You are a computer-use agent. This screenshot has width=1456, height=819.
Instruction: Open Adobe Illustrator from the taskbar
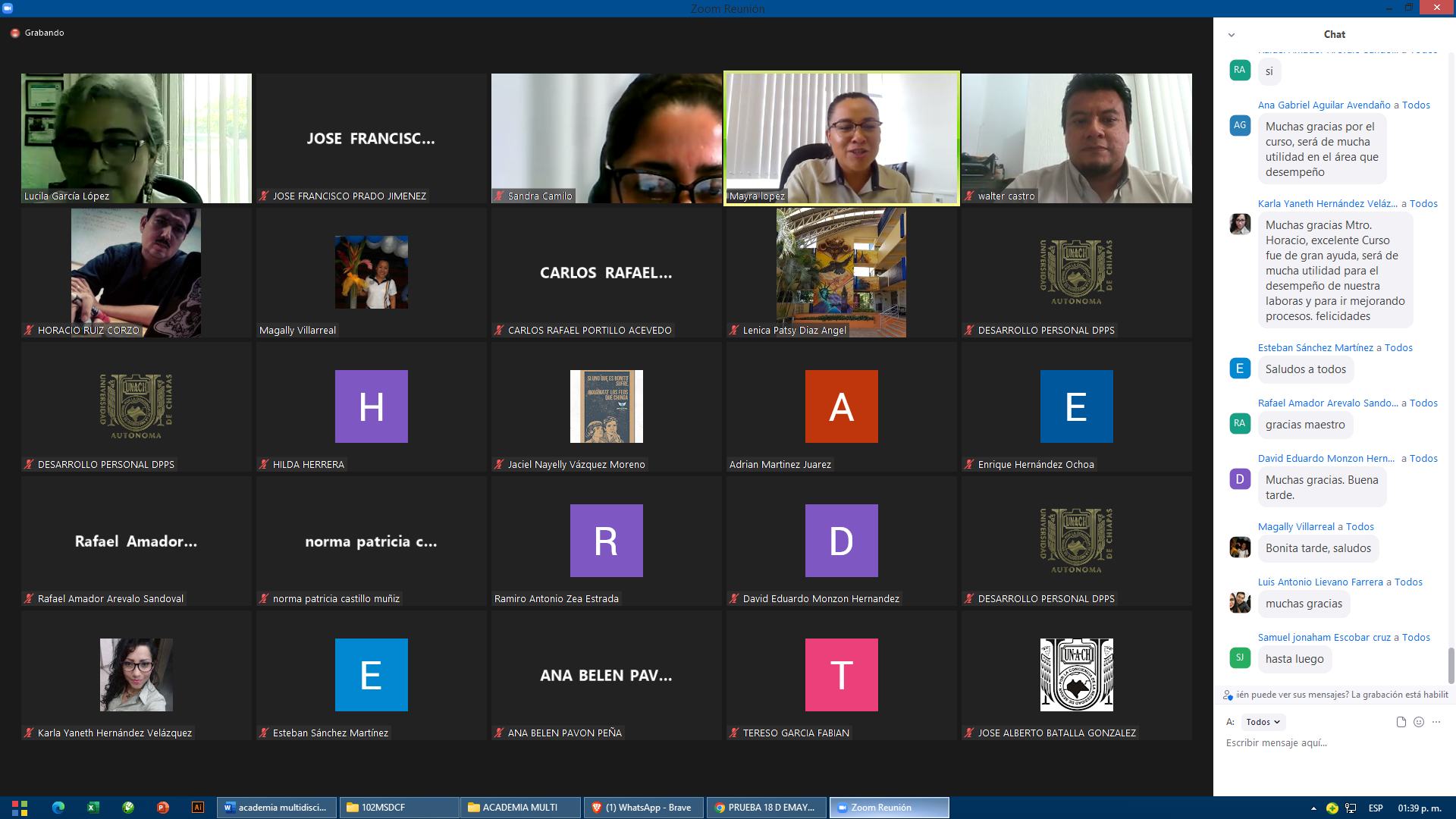198,808
